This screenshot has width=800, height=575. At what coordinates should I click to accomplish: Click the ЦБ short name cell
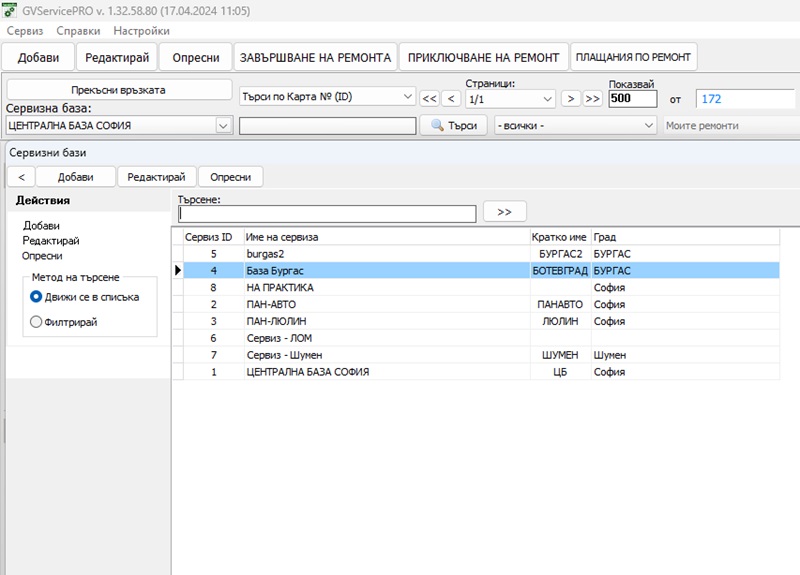[560, 372]
